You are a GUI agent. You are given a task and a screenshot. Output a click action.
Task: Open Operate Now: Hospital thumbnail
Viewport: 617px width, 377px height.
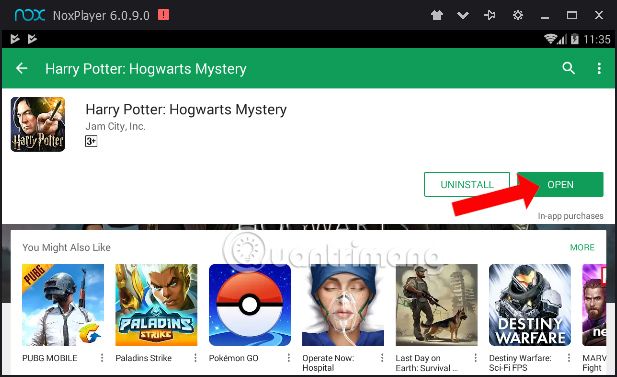click(x=343, y=305)
